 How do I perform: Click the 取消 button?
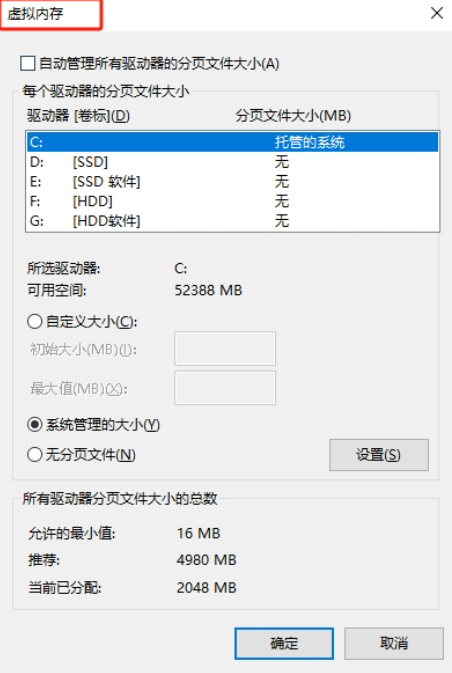pyautogui.click(x=394, y=643)
